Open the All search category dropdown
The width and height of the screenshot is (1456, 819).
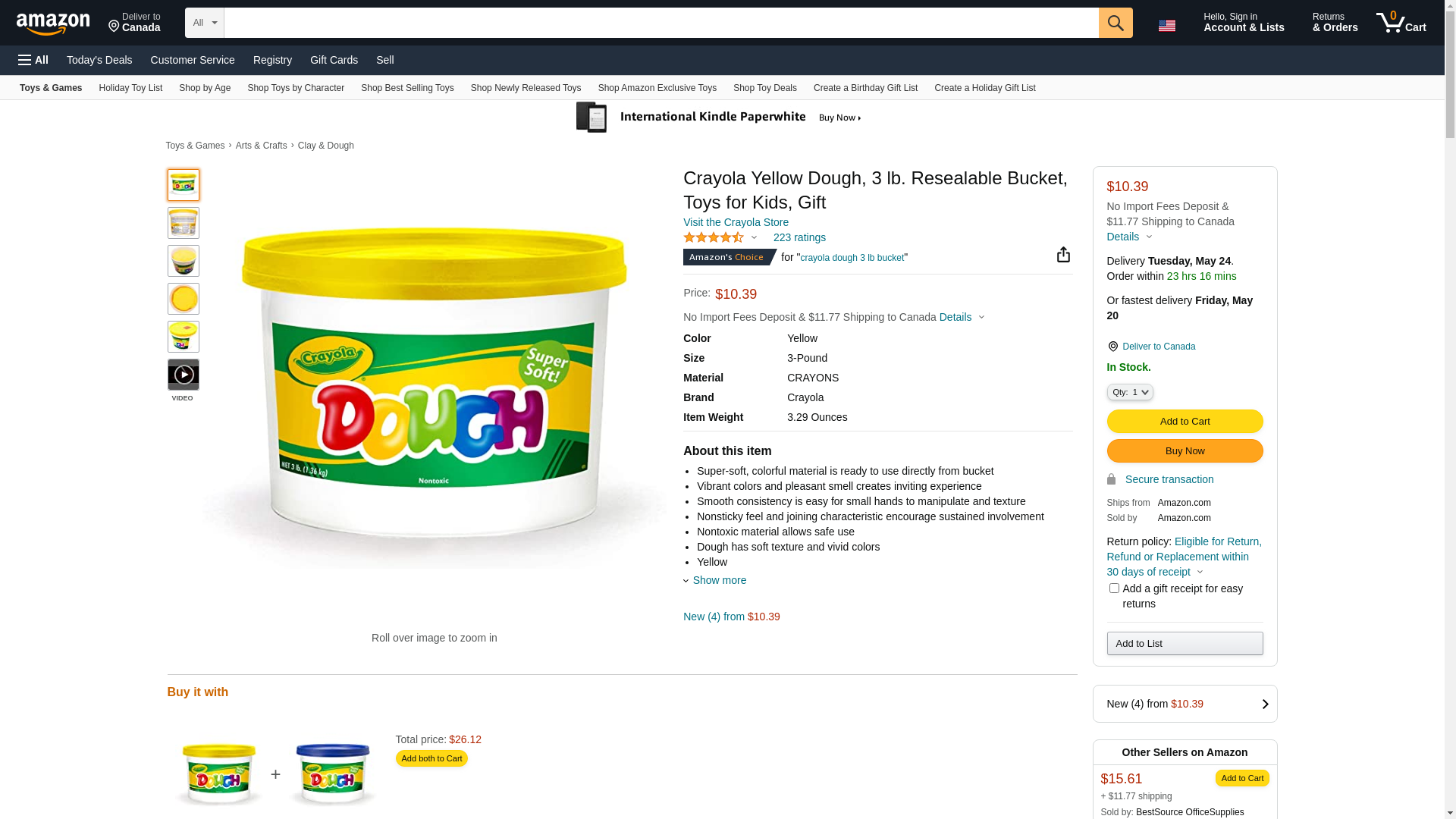(204, 23)
